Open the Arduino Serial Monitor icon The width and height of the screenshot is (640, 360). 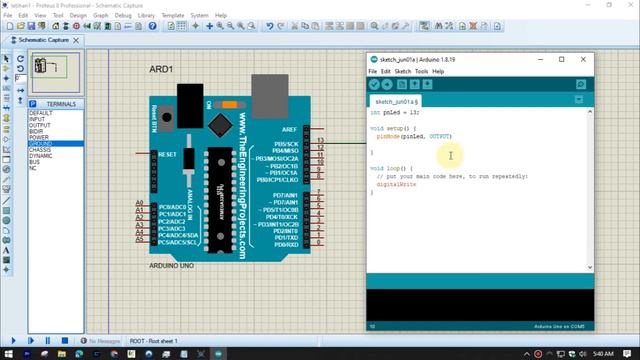pos(581,84)
